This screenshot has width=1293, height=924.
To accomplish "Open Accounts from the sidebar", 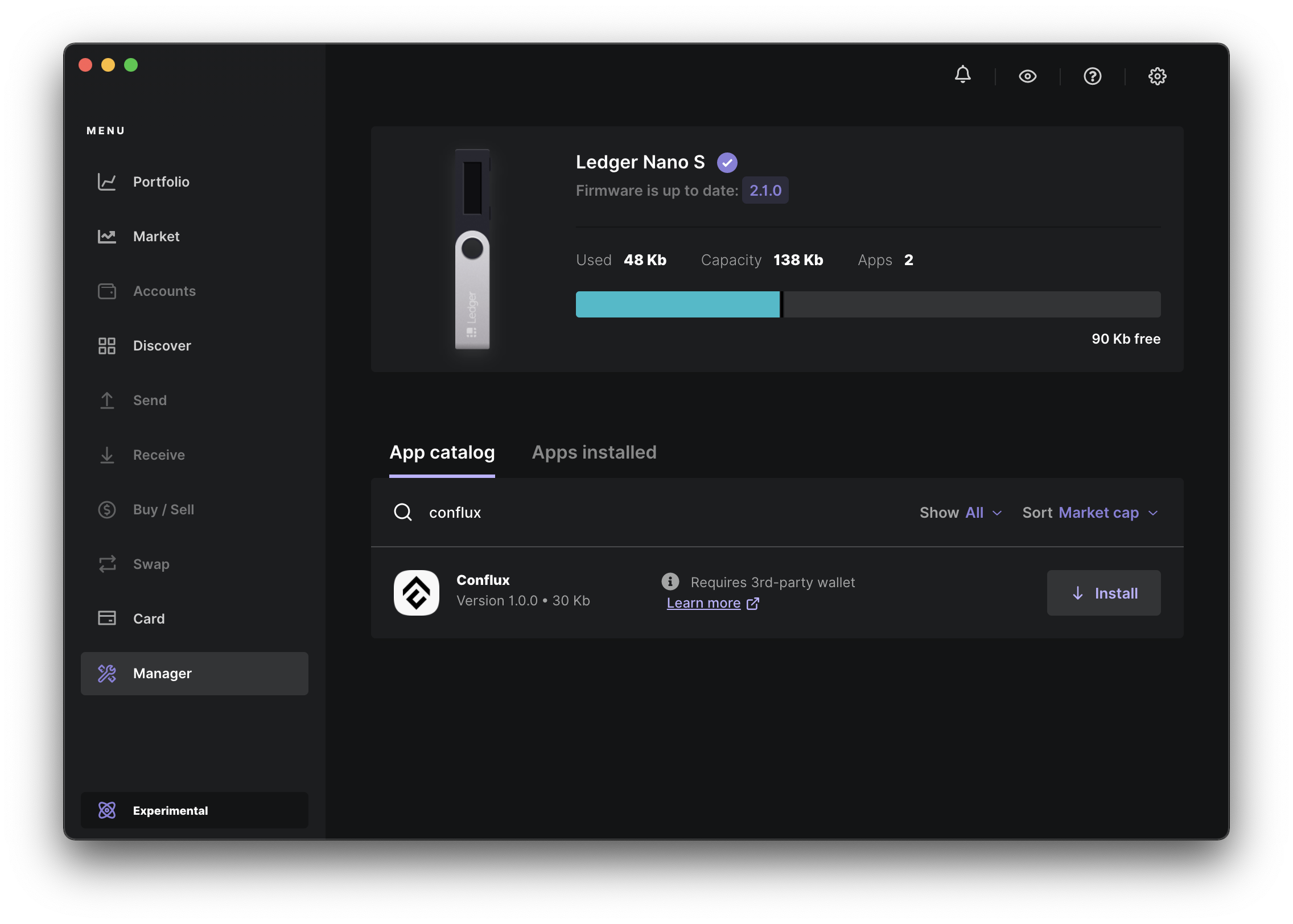I will (x=164, y=291).
